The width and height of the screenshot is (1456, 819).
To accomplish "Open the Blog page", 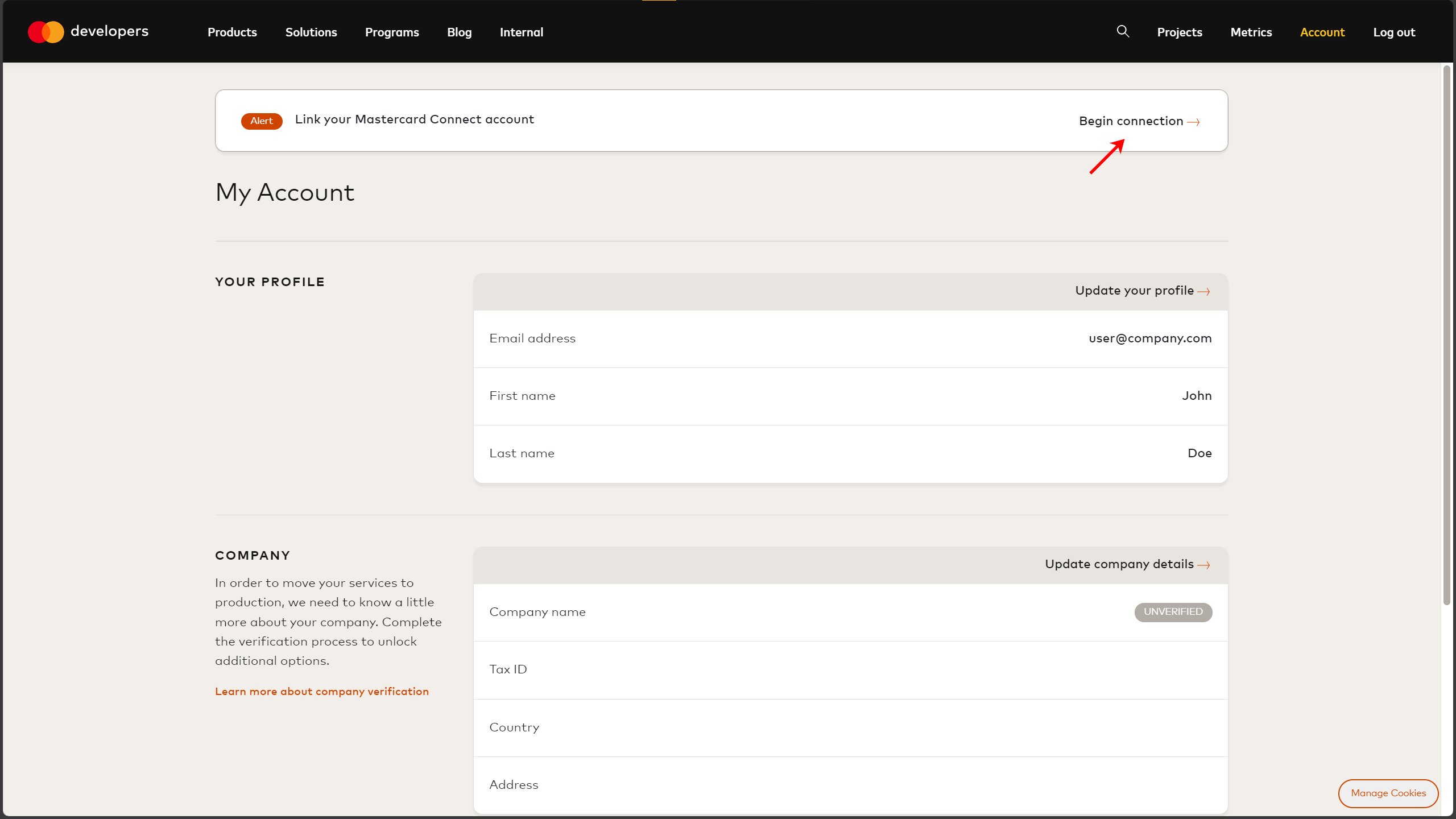I will [x=459, y=32].
